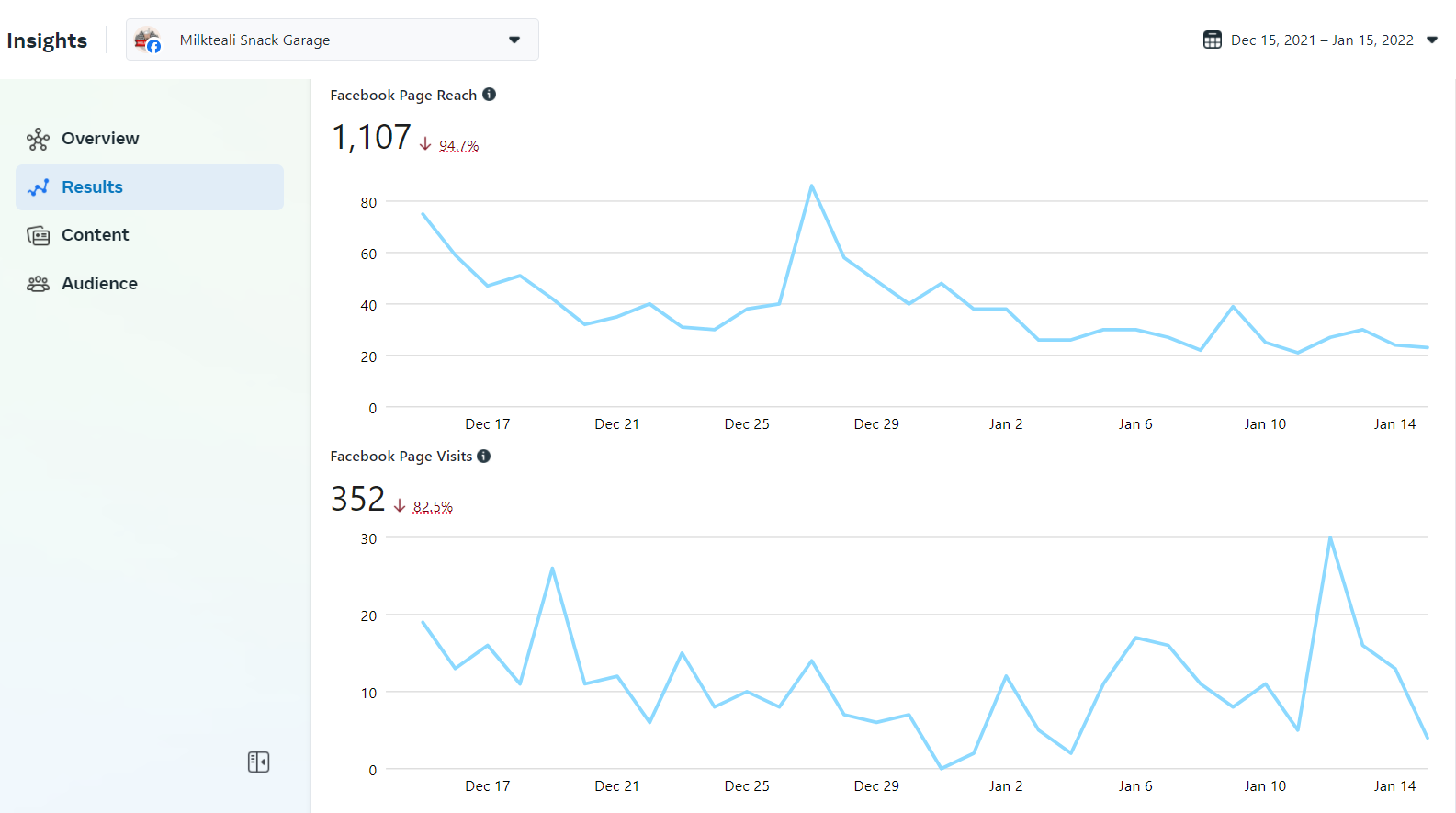Click the Audience people icon
Screen dimensions: 1456x813
(x=38, y=284)
